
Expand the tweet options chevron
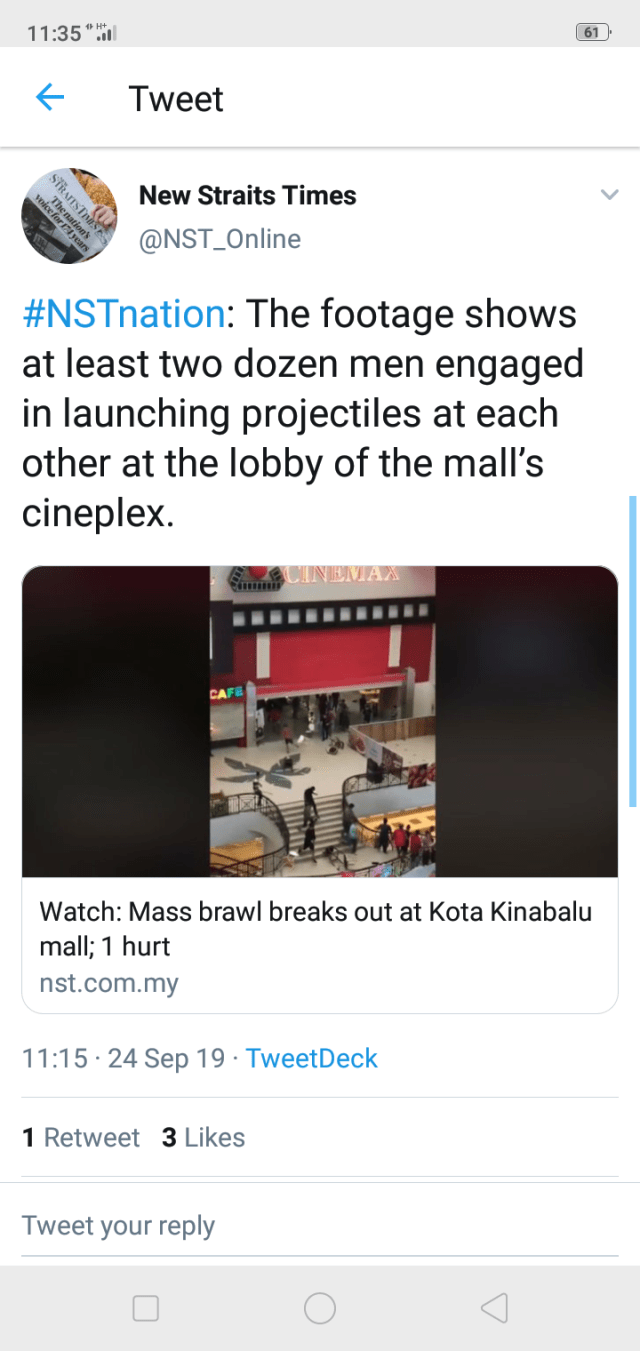(x=609, y=195)
